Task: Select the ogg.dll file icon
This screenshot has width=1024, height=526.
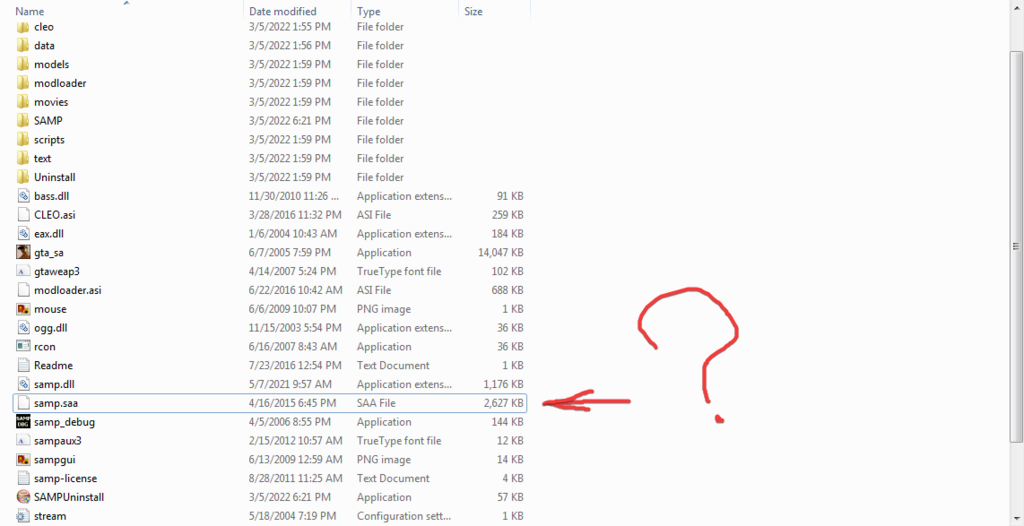Action: pos(23,328)
